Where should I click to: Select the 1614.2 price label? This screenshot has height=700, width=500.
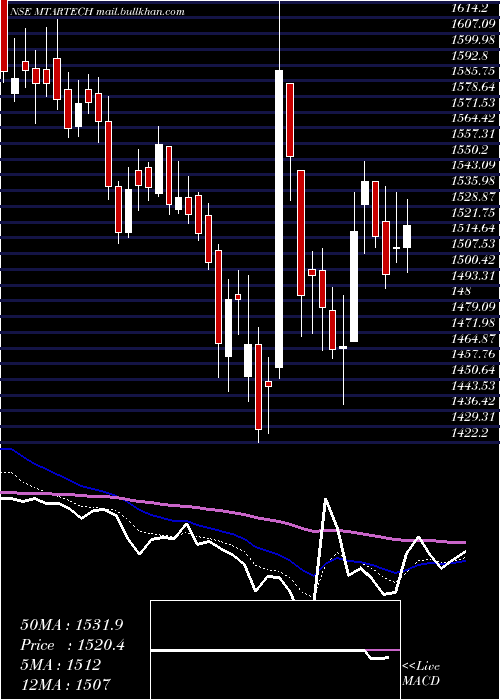(471, 8)
